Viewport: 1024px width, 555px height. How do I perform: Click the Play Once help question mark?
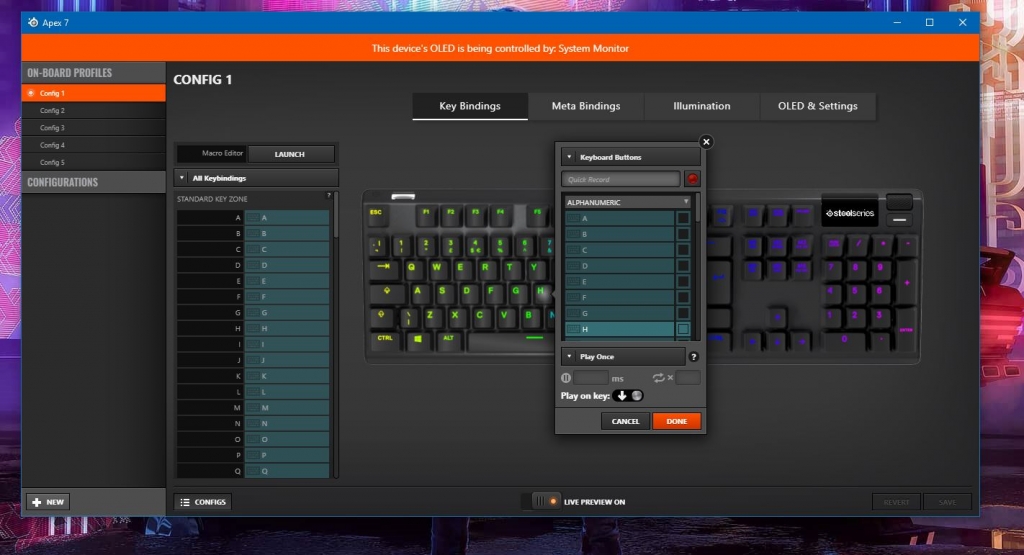tap(693, 357)
